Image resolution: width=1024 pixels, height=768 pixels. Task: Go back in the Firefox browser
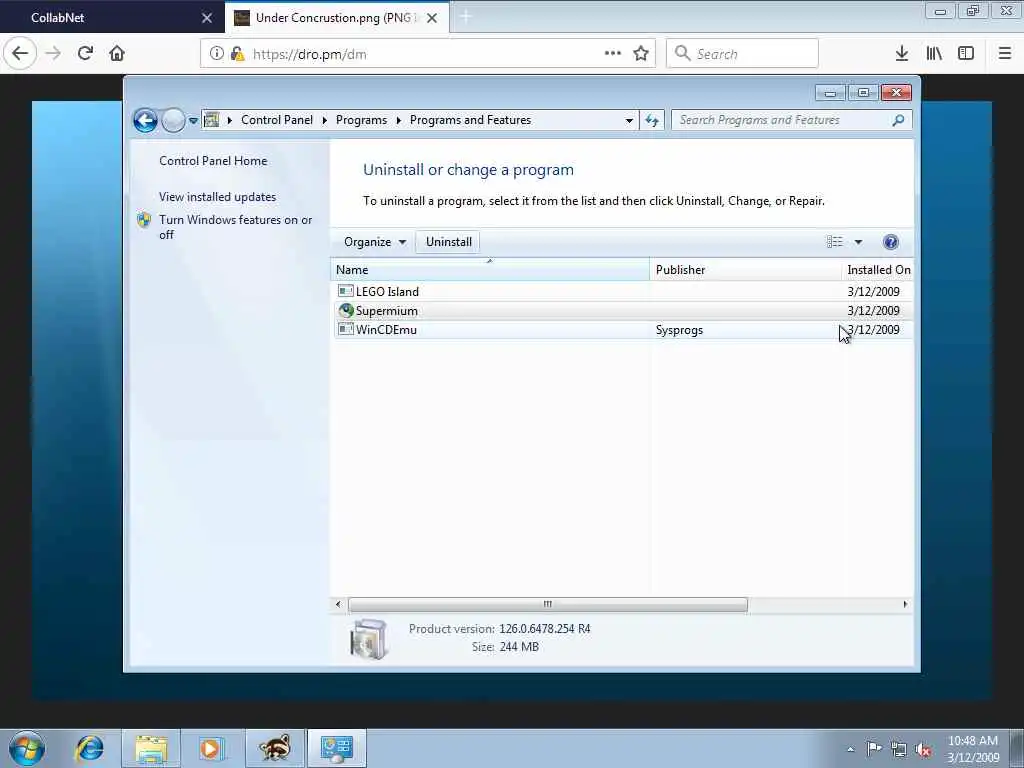(x=20, y=54)
